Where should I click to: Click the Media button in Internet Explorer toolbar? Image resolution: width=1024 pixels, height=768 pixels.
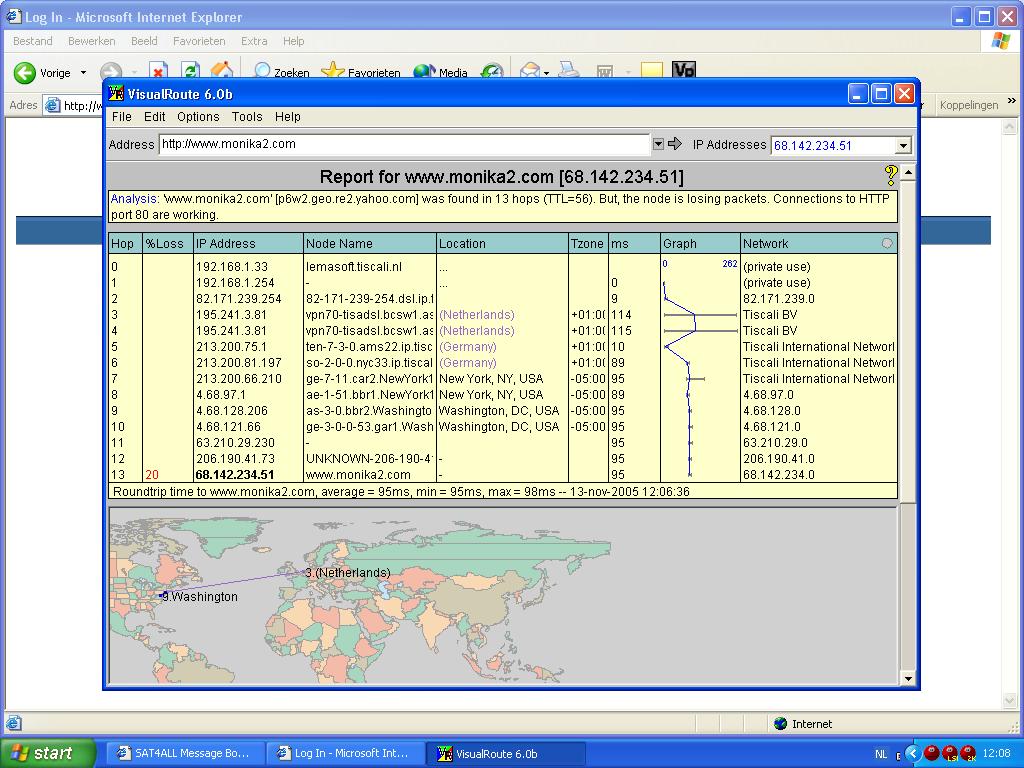point(441,72)
